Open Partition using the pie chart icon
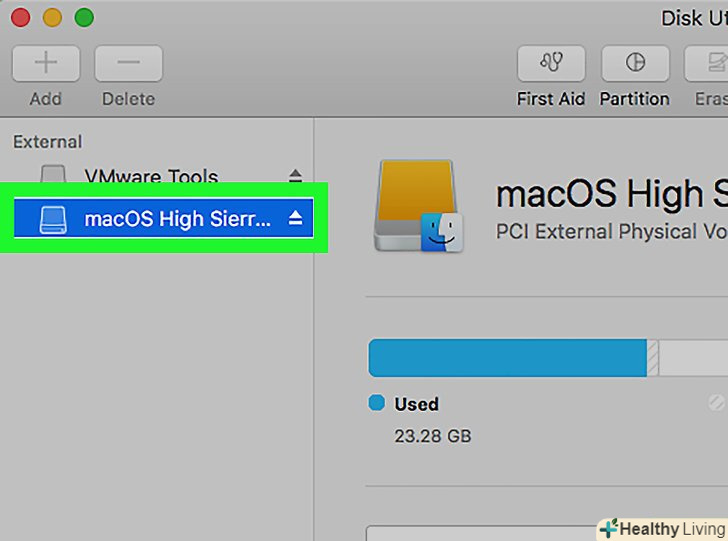The image size is (728, 541). (x=635, y=64)
